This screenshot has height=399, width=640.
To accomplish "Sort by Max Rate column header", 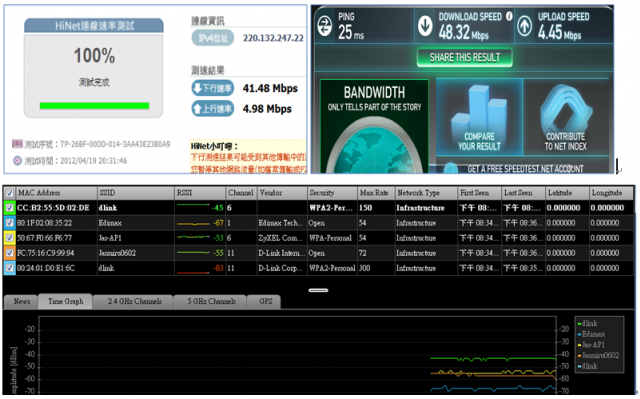I will coord(376,193).
